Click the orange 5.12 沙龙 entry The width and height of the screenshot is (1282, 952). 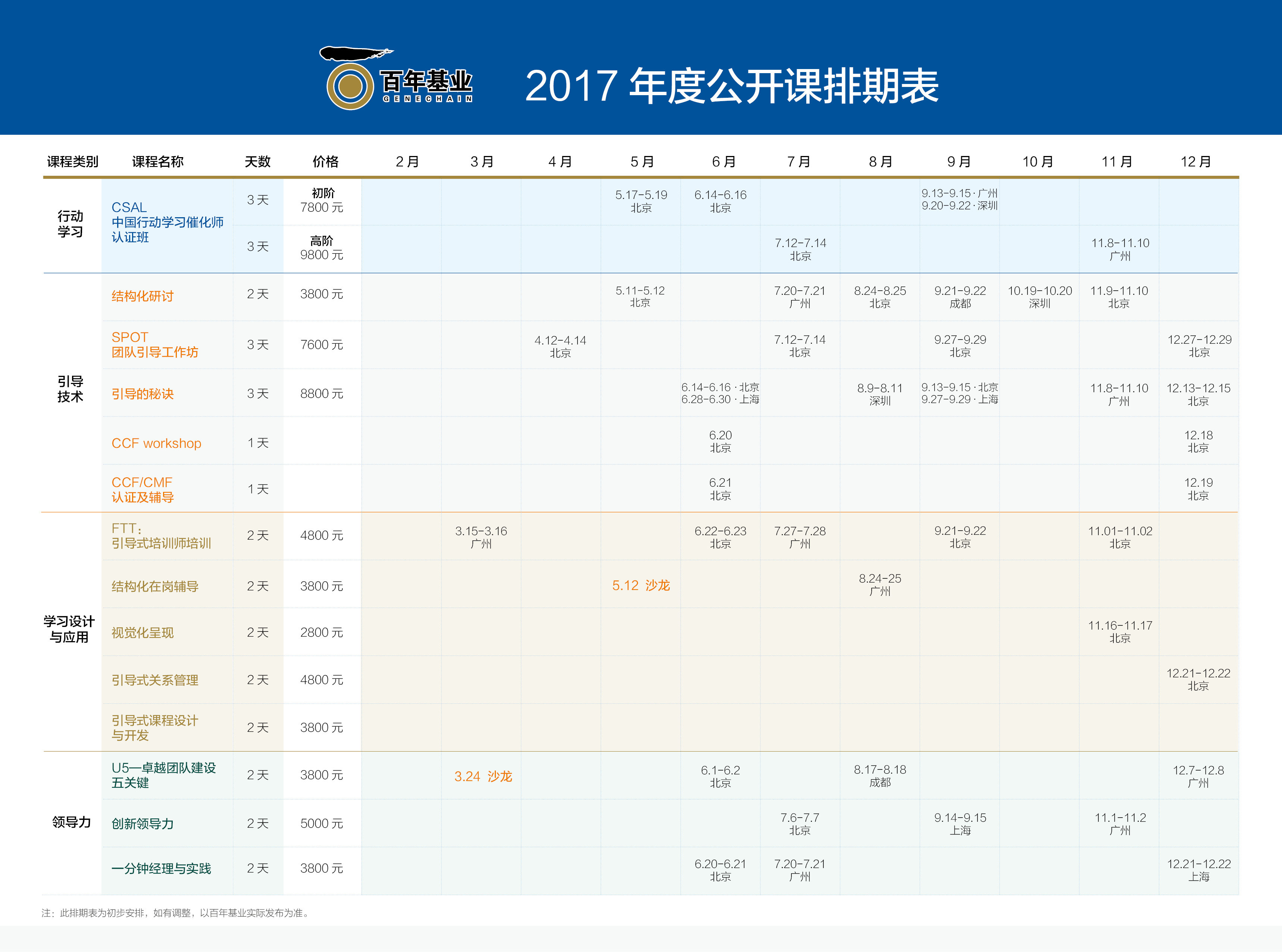tap(641, 586)
